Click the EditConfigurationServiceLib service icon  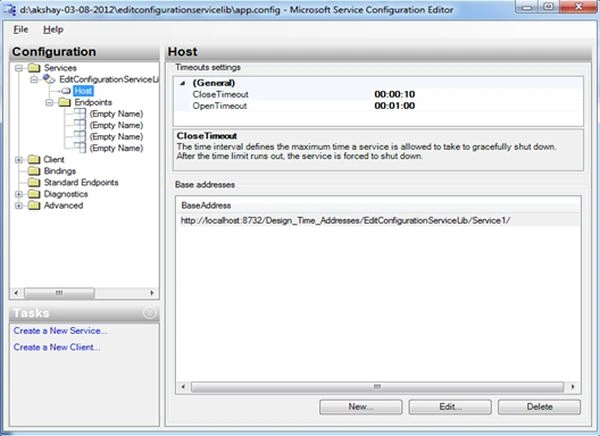coord(49,79)
